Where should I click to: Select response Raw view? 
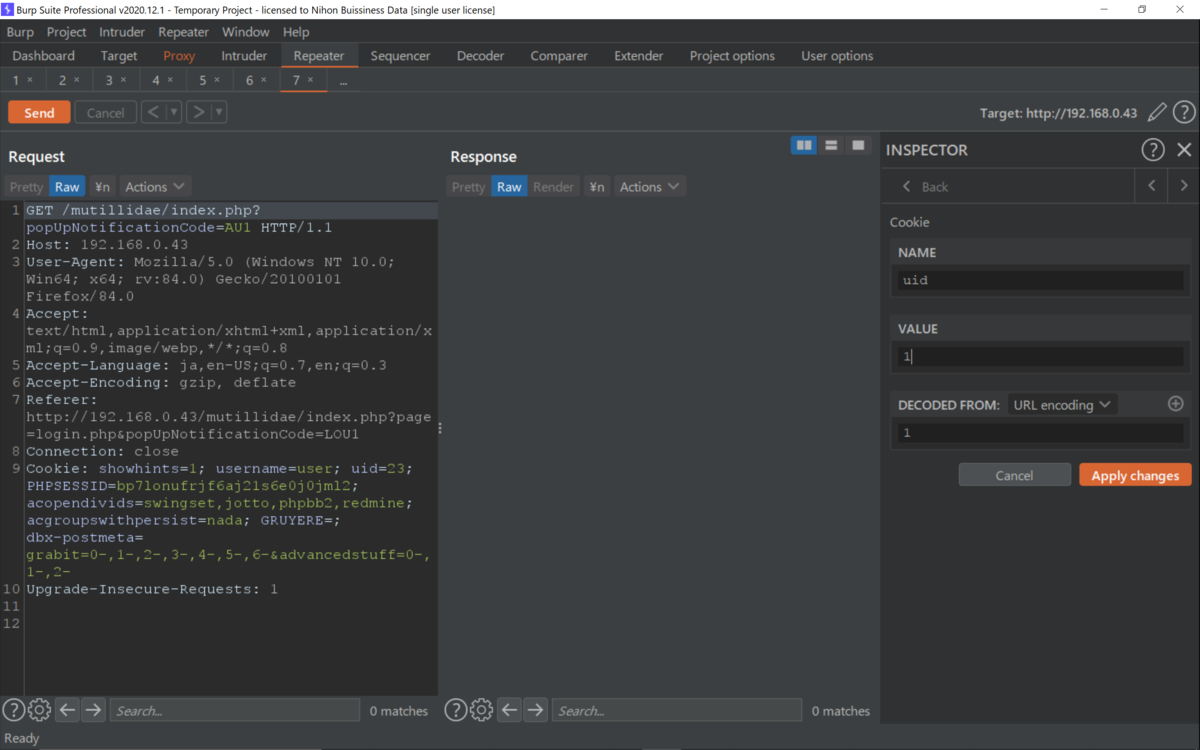509,187
